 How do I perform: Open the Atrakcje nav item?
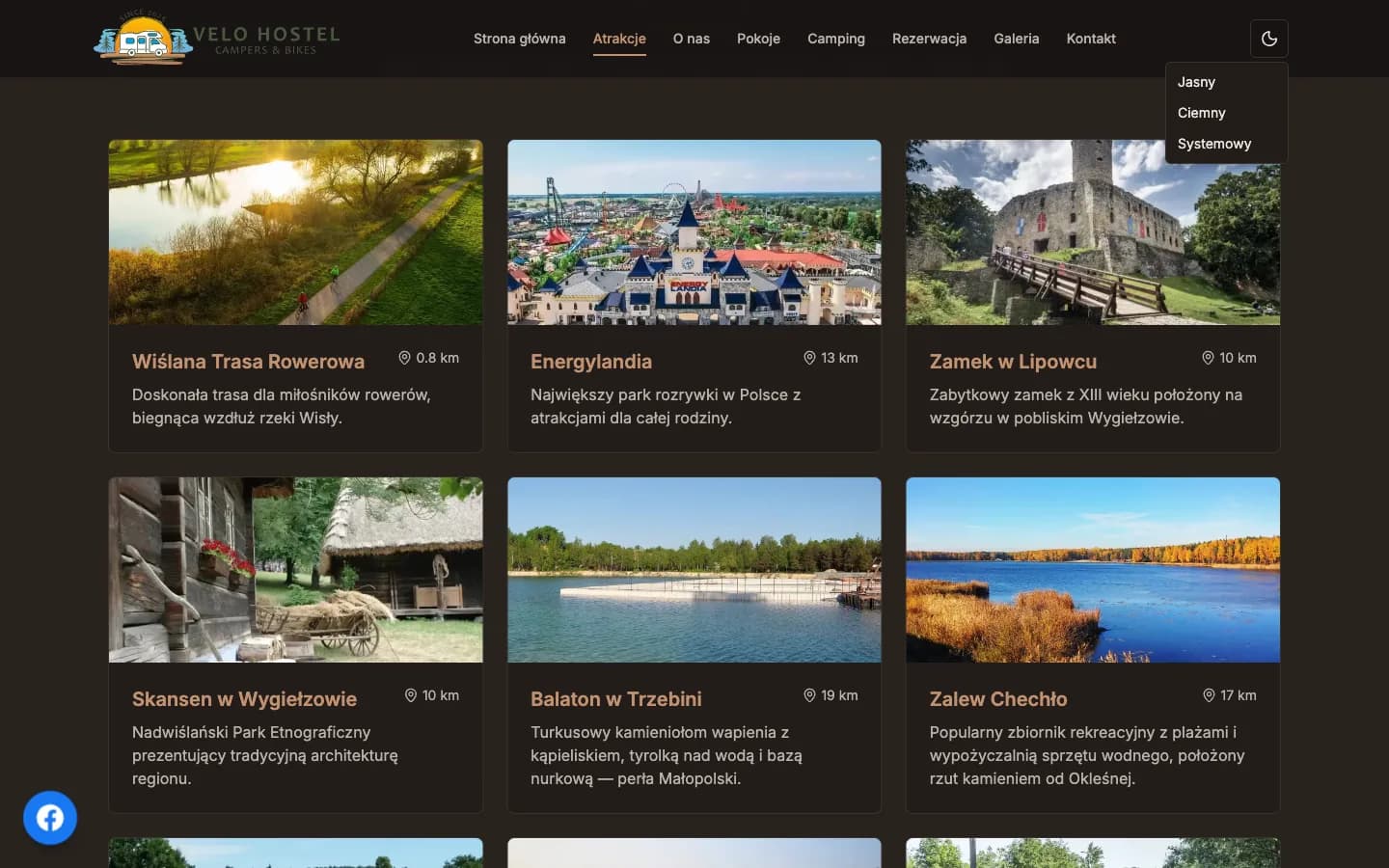tap(619, 39)
